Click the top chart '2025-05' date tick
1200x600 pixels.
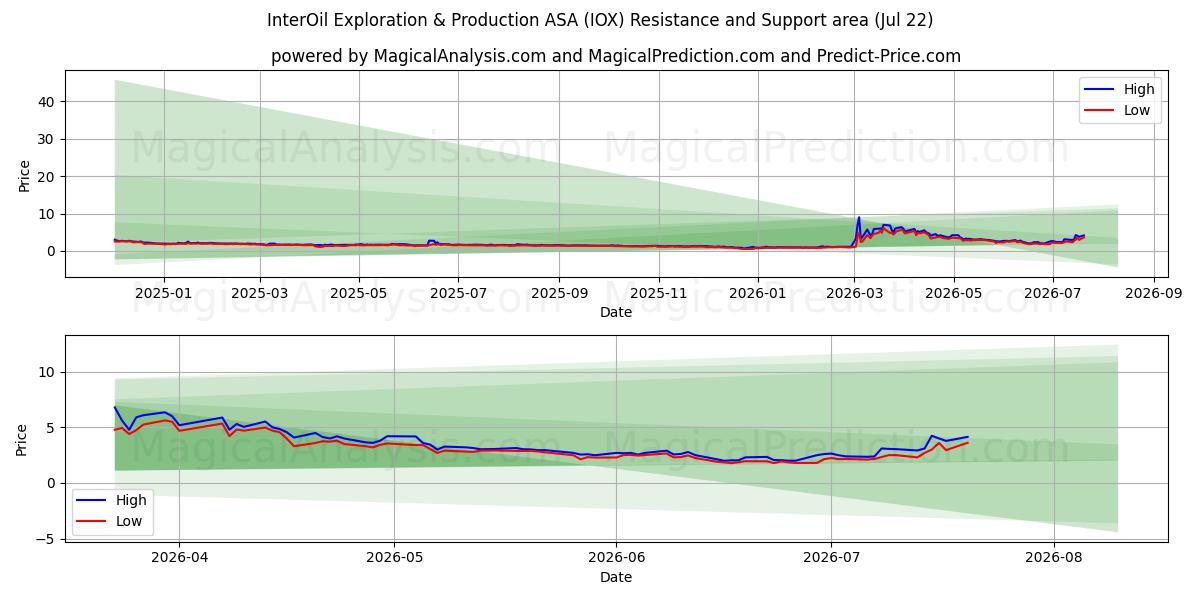click(x=359, y=294)
